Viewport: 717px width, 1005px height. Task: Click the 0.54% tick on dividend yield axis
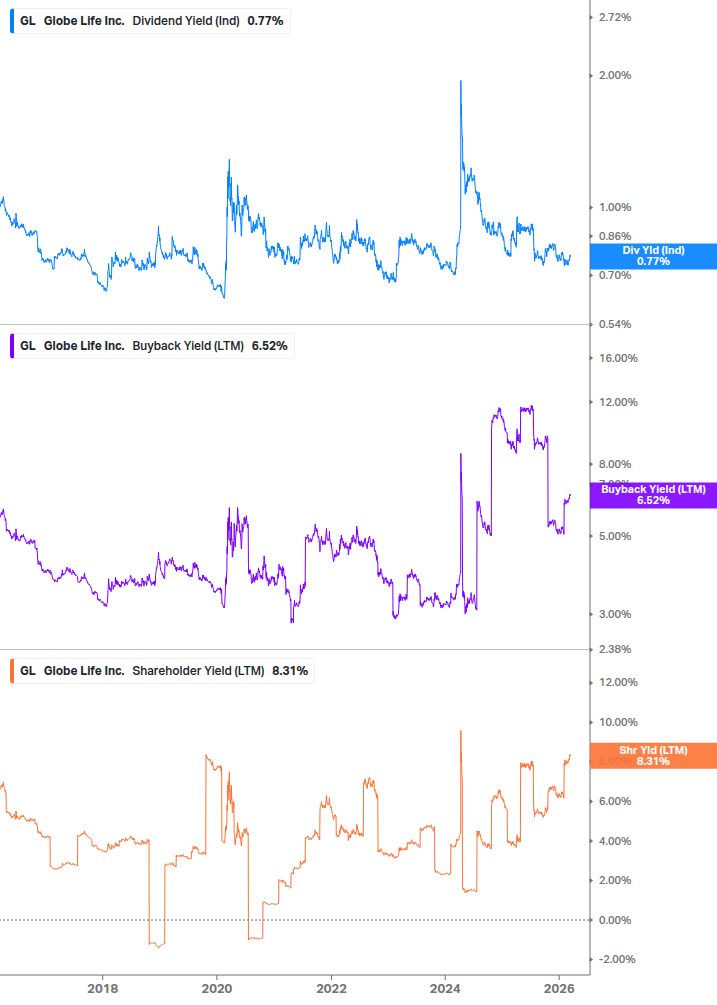615,324
